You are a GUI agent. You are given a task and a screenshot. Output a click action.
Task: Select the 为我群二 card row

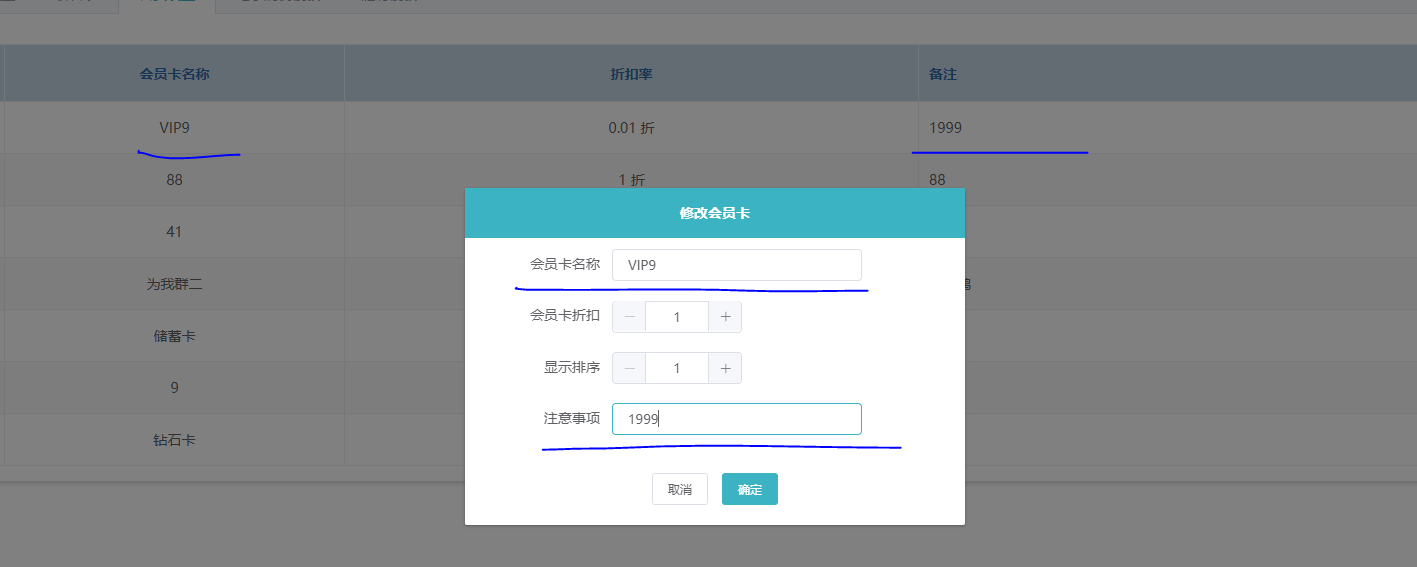174,284
